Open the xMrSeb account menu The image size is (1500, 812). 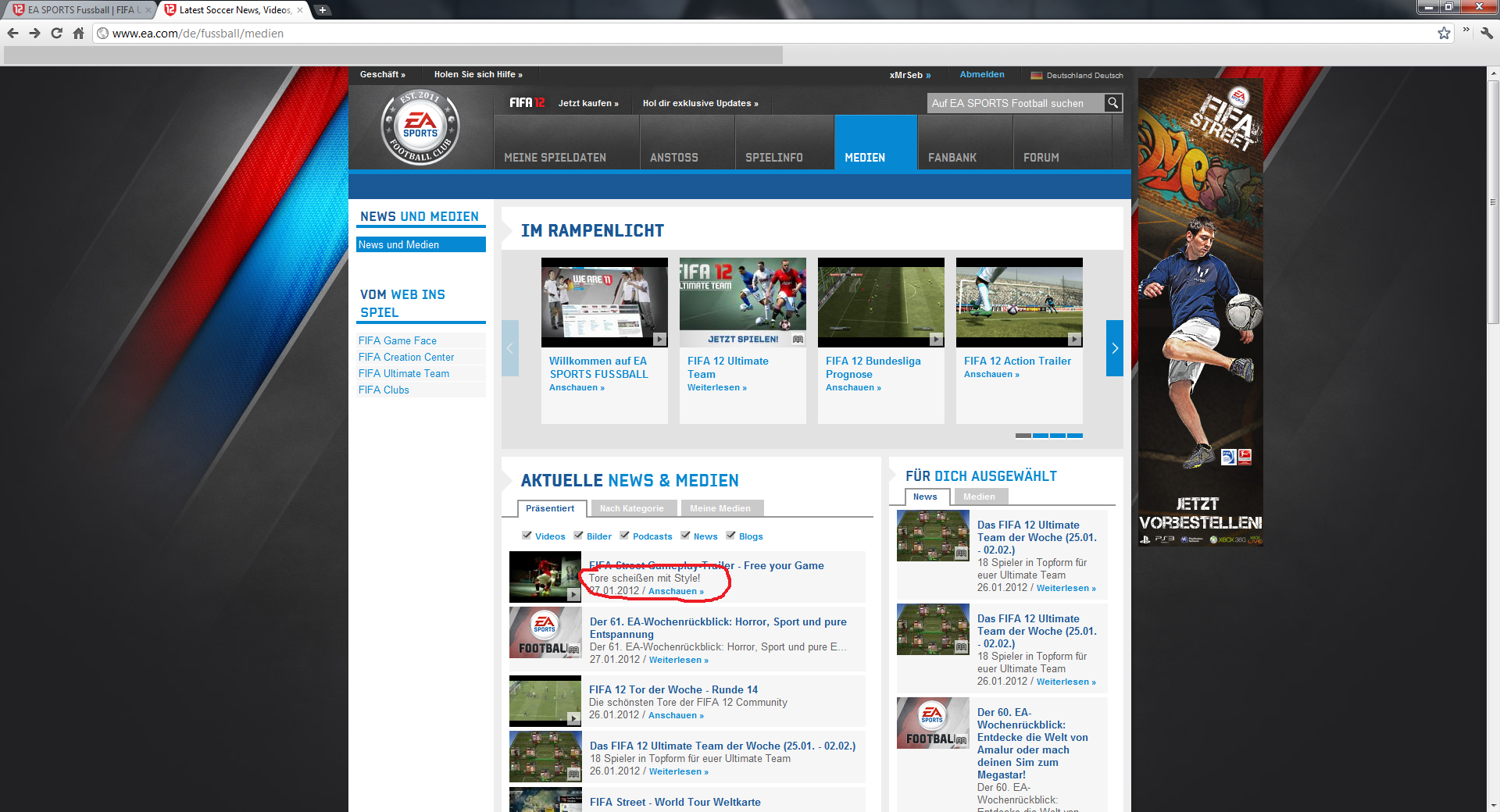tap(910, 75)
